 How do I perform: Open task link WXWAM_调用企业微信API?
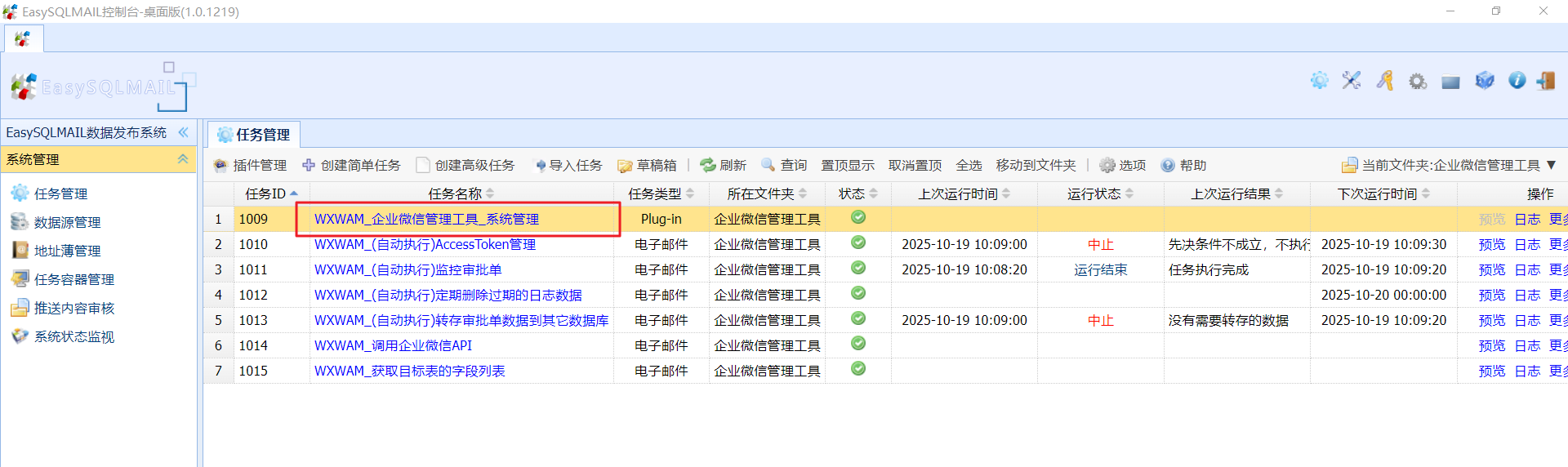[x=393, y=345]
